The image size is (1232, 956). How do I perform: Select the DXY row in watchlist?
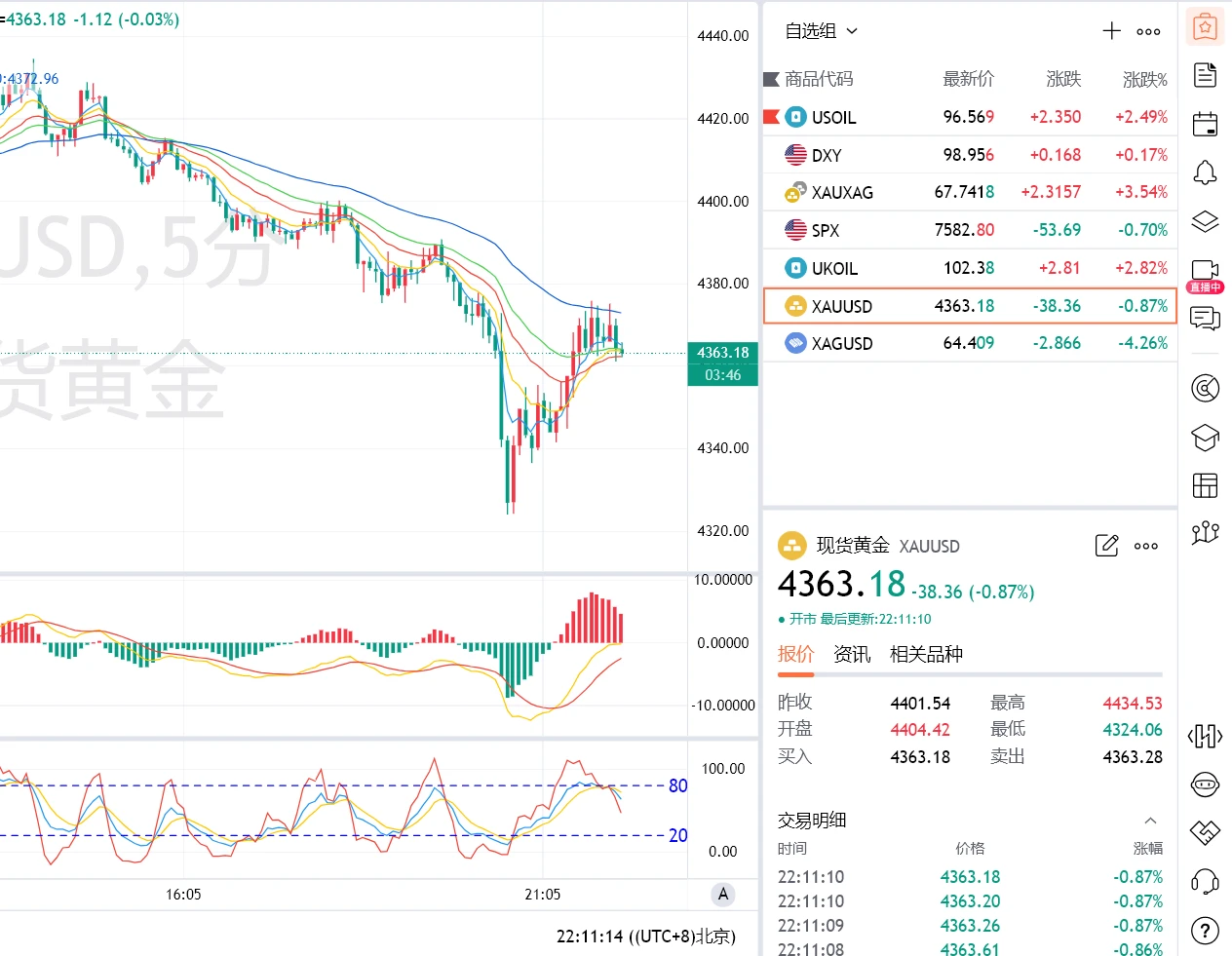(970, 155)
